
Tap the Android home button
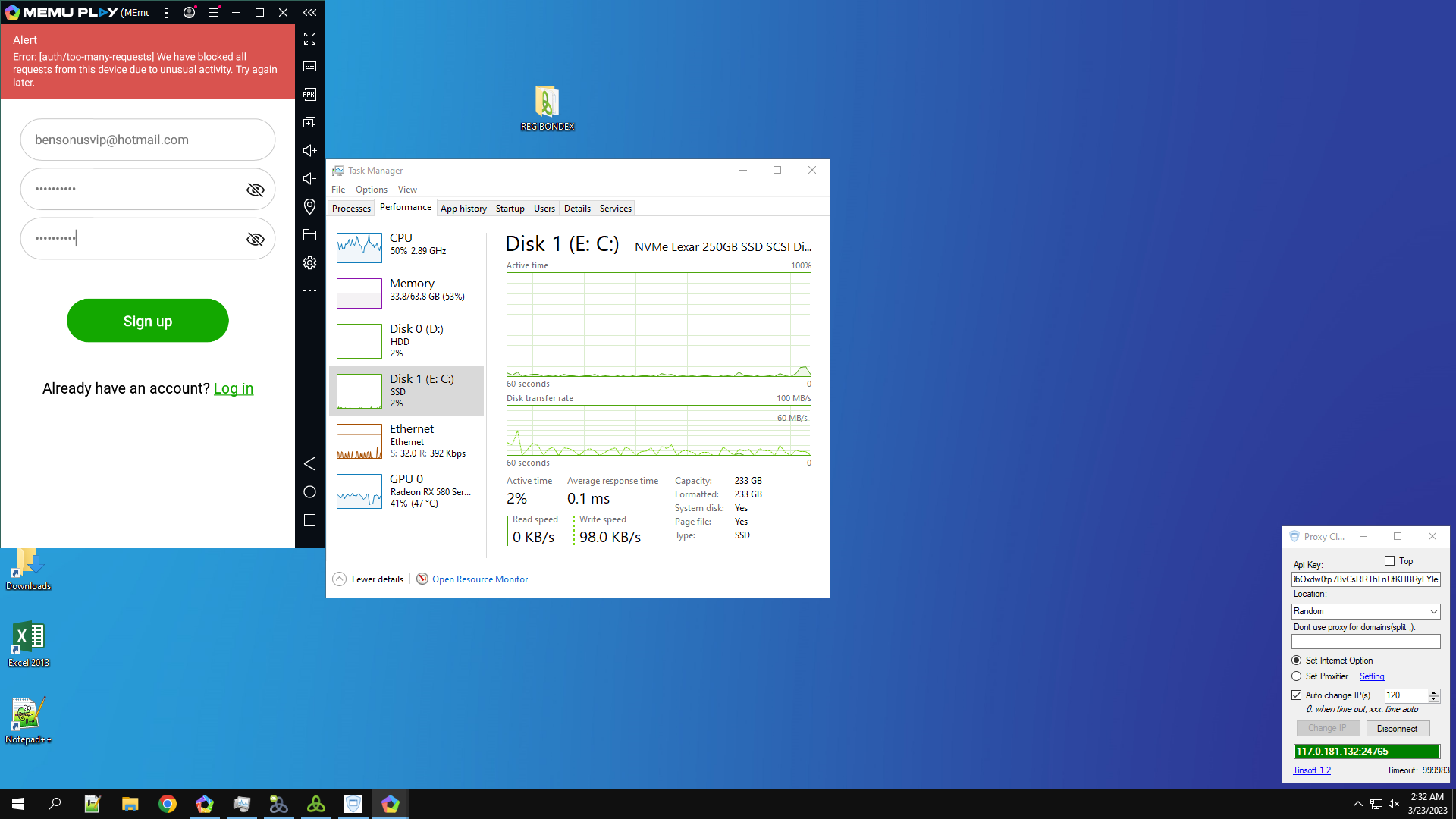(309, 492)
